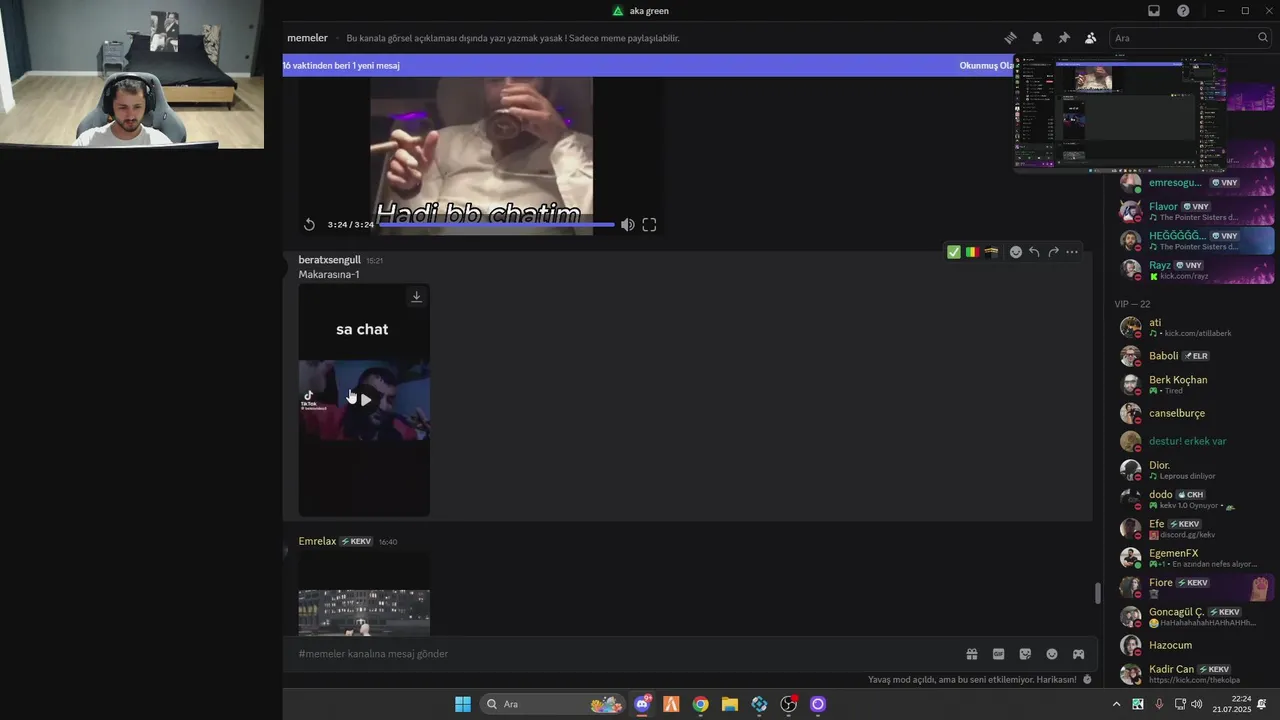Open clock showing 22:24 in taskbar
This screenshot has width=1280, height=720.
[1232, 704]
